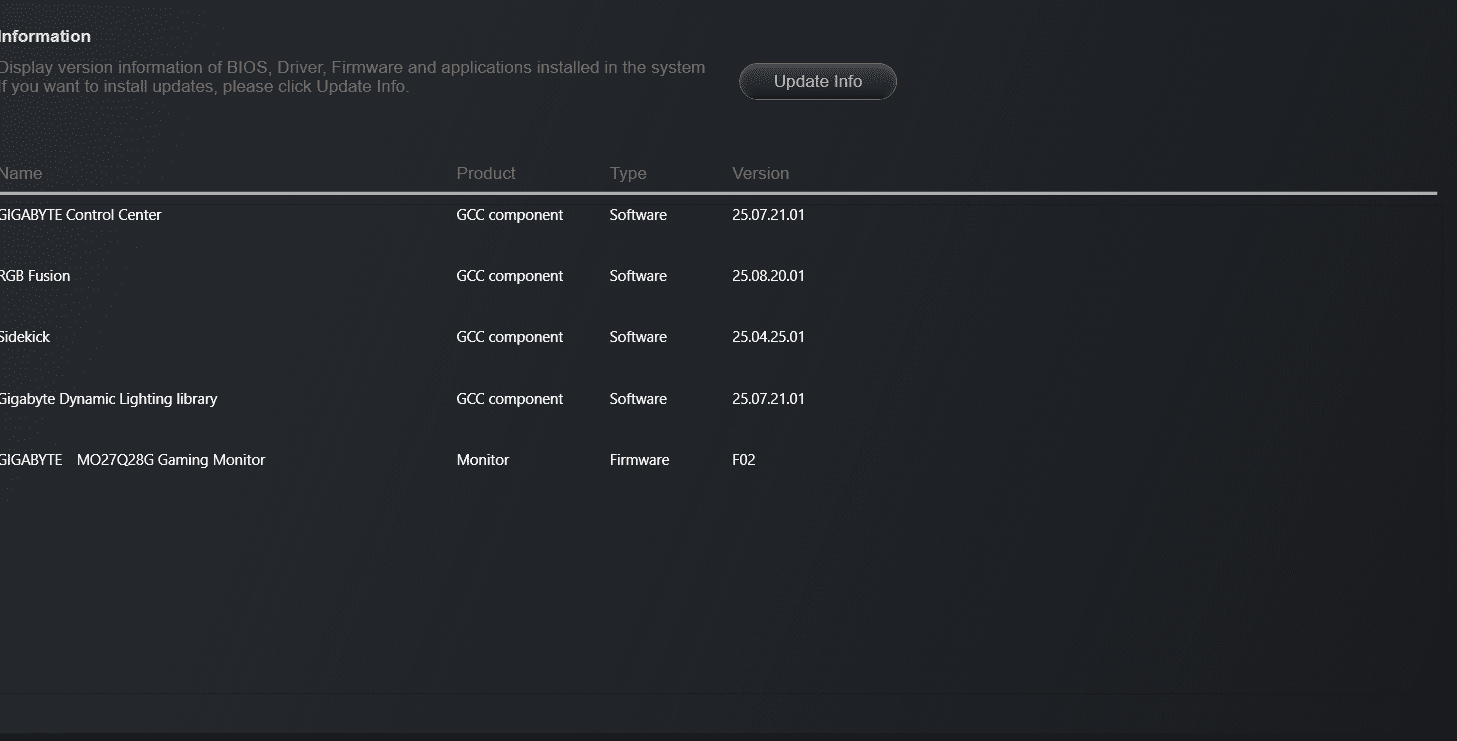Click the Monitor product cell

(x=483, y=460)
